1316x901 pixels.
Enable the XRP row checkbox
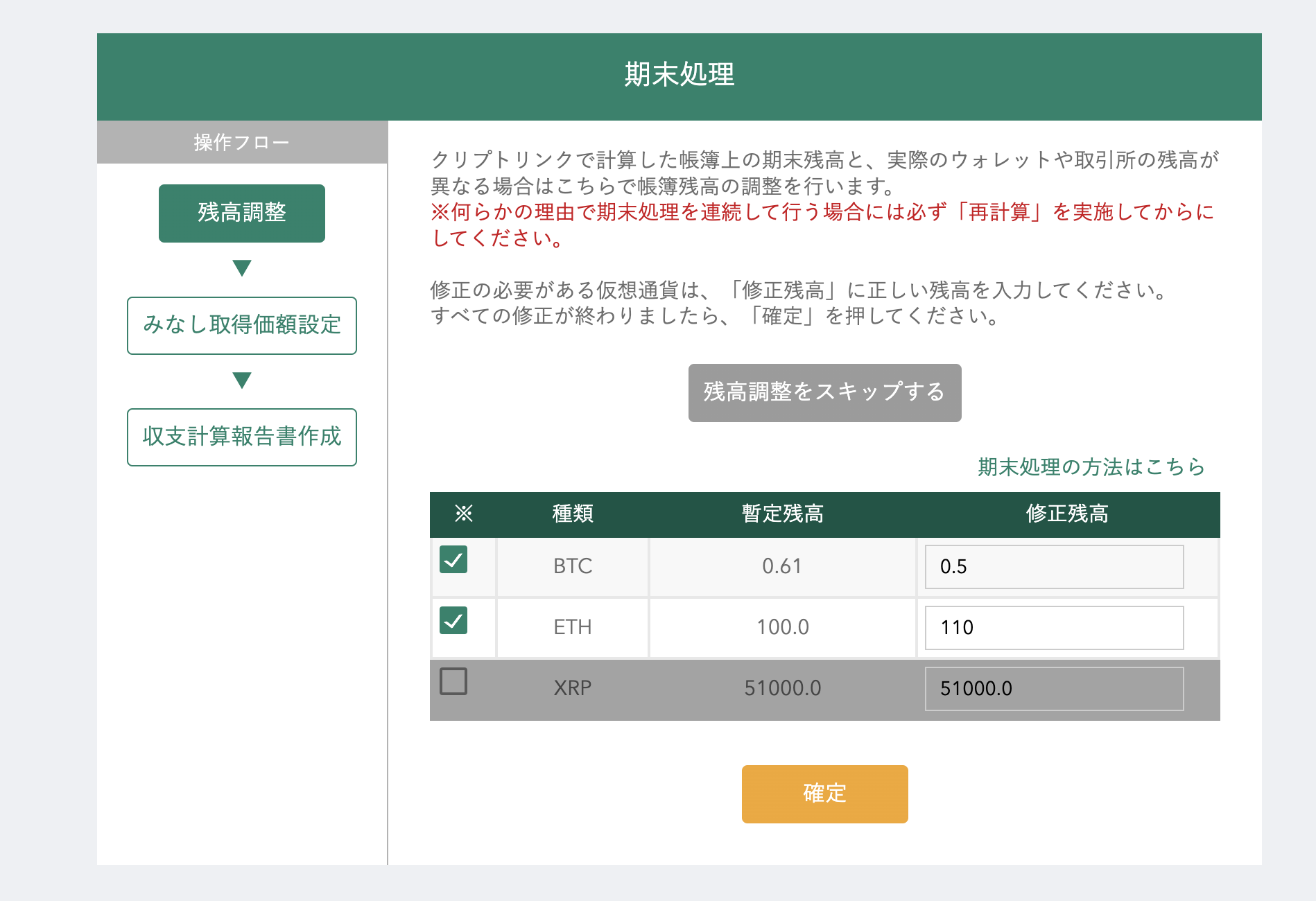[453, 681]
